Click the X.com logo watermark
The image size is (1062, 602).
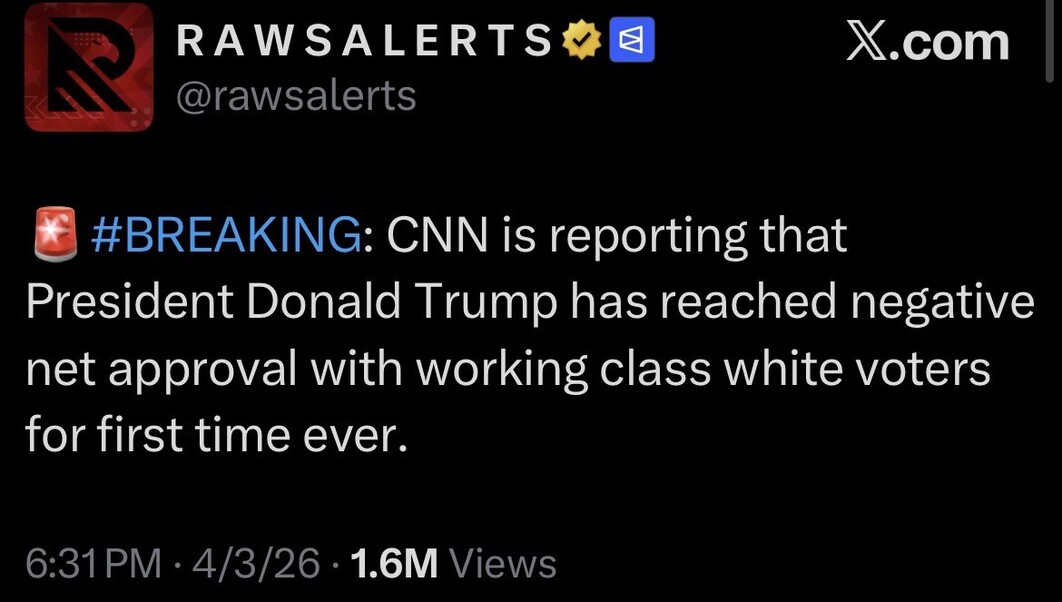coord(927,42)
